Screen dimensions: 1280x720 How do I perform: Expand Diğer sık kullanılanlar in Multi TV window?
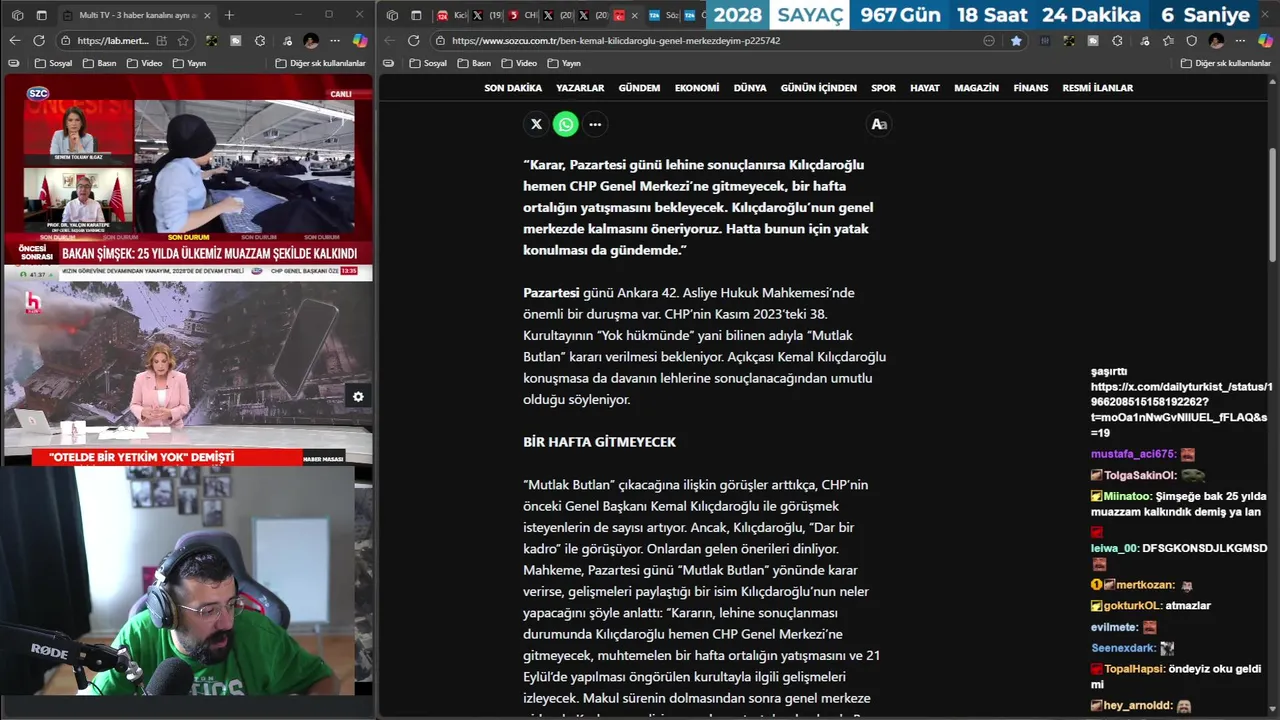pos(320,63)
